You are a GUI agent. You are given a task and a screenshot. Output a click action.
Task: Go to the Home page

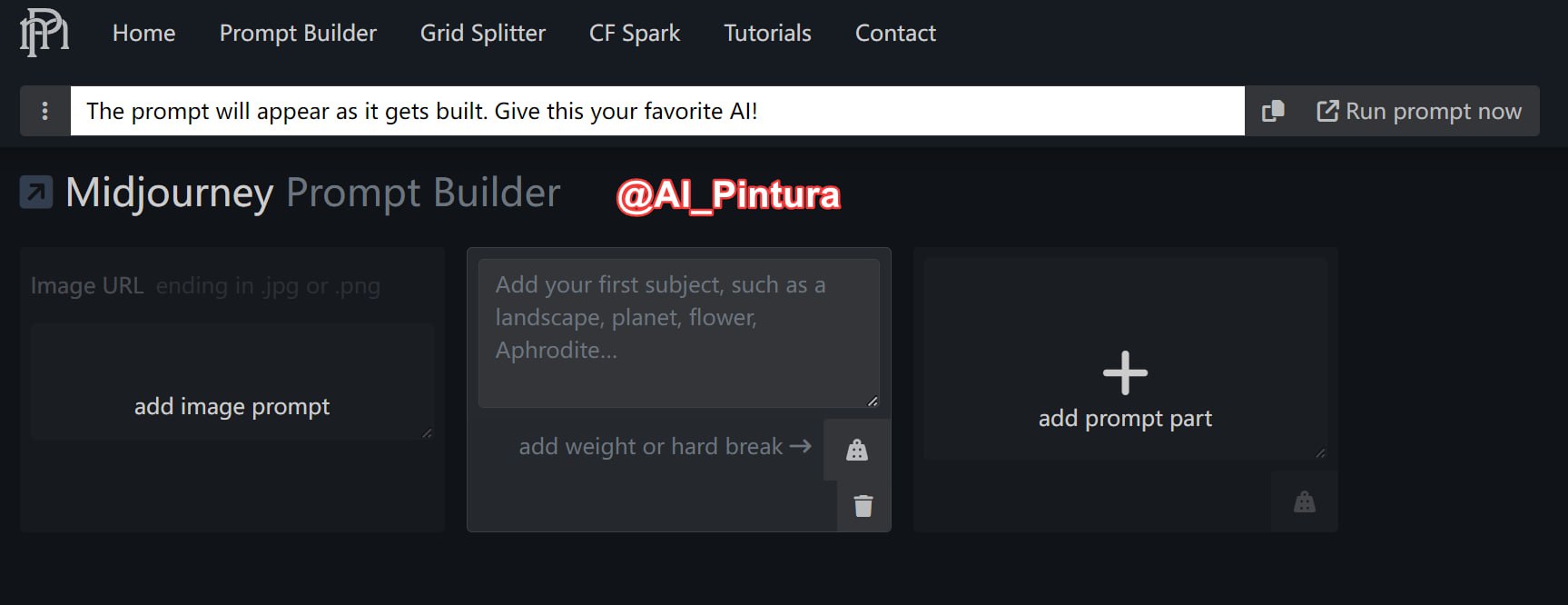[143, 34]
